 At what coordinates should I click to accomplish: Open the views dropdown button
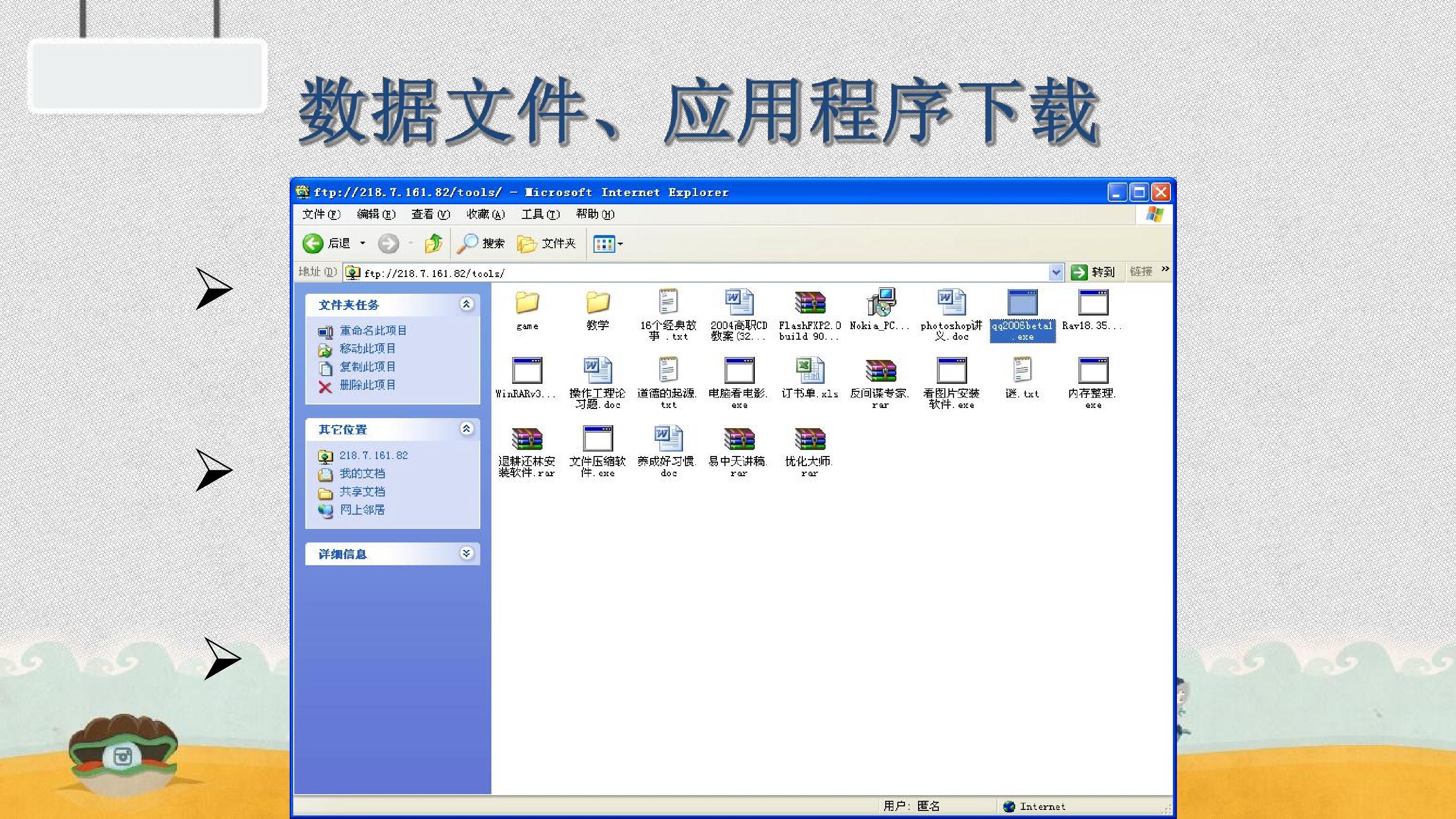(608, 244)
